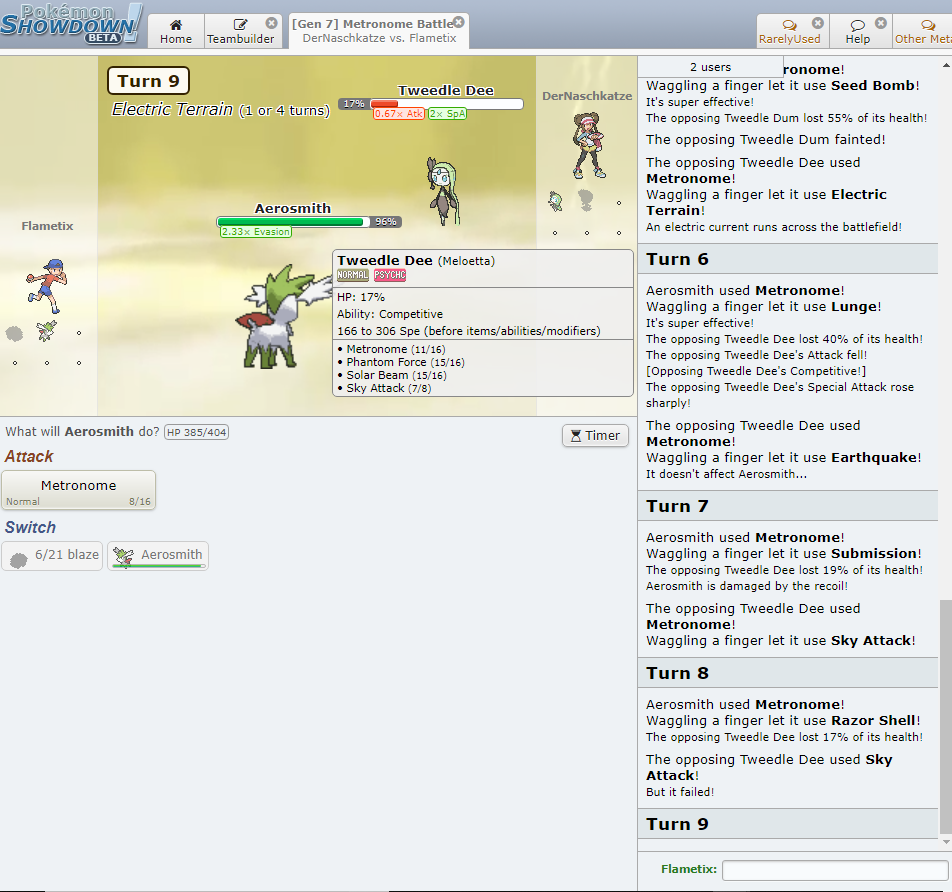Click the Teambuilder pencil icon

[240, 24]
